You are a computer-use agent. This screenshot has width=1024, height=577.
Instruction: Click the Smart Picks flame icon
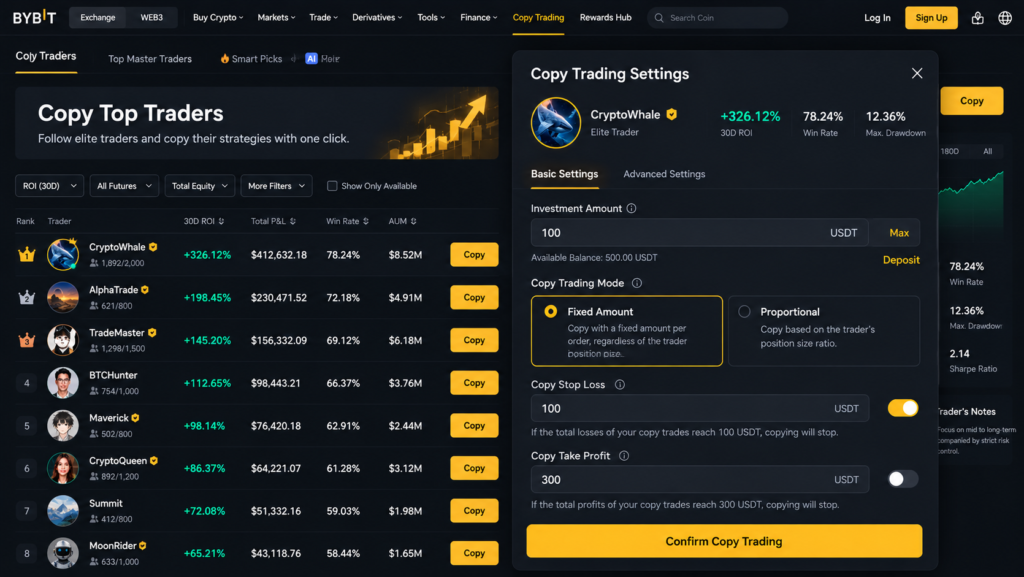(x=225, y=59)
